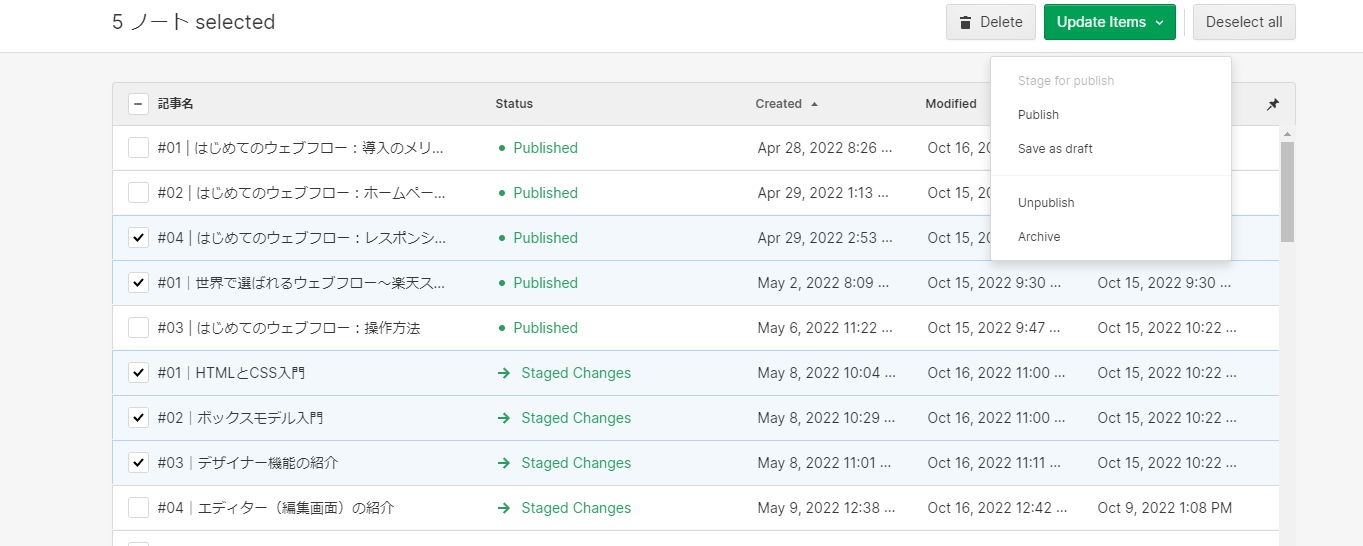Open the #03 デザイナー機能の紹介 article

tap(248, 463)
